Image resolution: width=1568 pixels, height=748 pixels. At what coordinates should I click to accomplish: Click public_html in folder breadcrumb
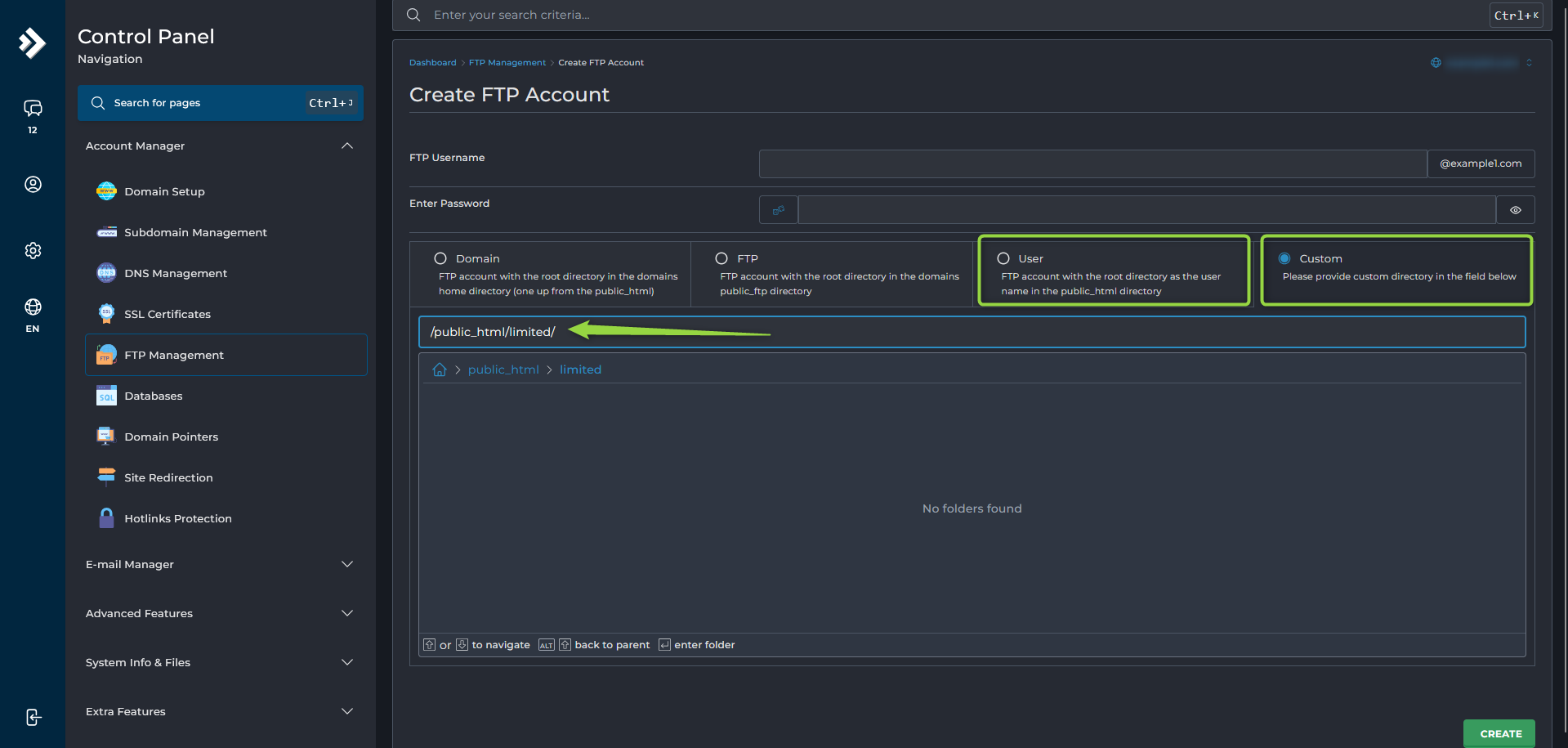click(x=503, y=370)
